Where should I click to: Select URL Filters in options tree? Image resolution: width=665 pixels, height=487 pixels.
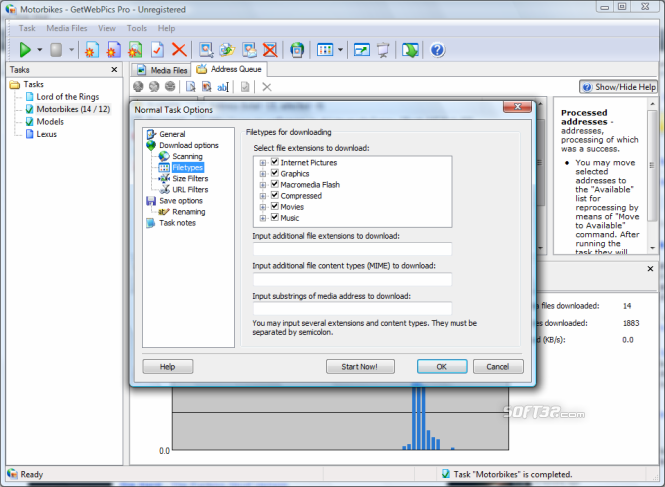click(x=190, y=190)
